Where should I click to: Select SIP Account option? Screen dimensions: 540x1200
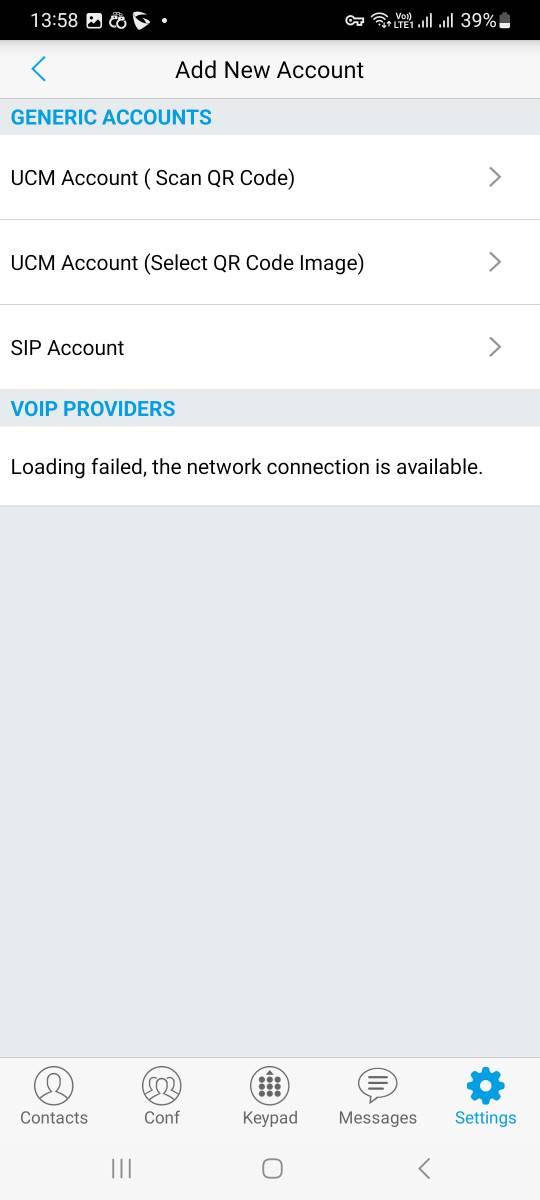pyautogui.click(x=270, y=347)
